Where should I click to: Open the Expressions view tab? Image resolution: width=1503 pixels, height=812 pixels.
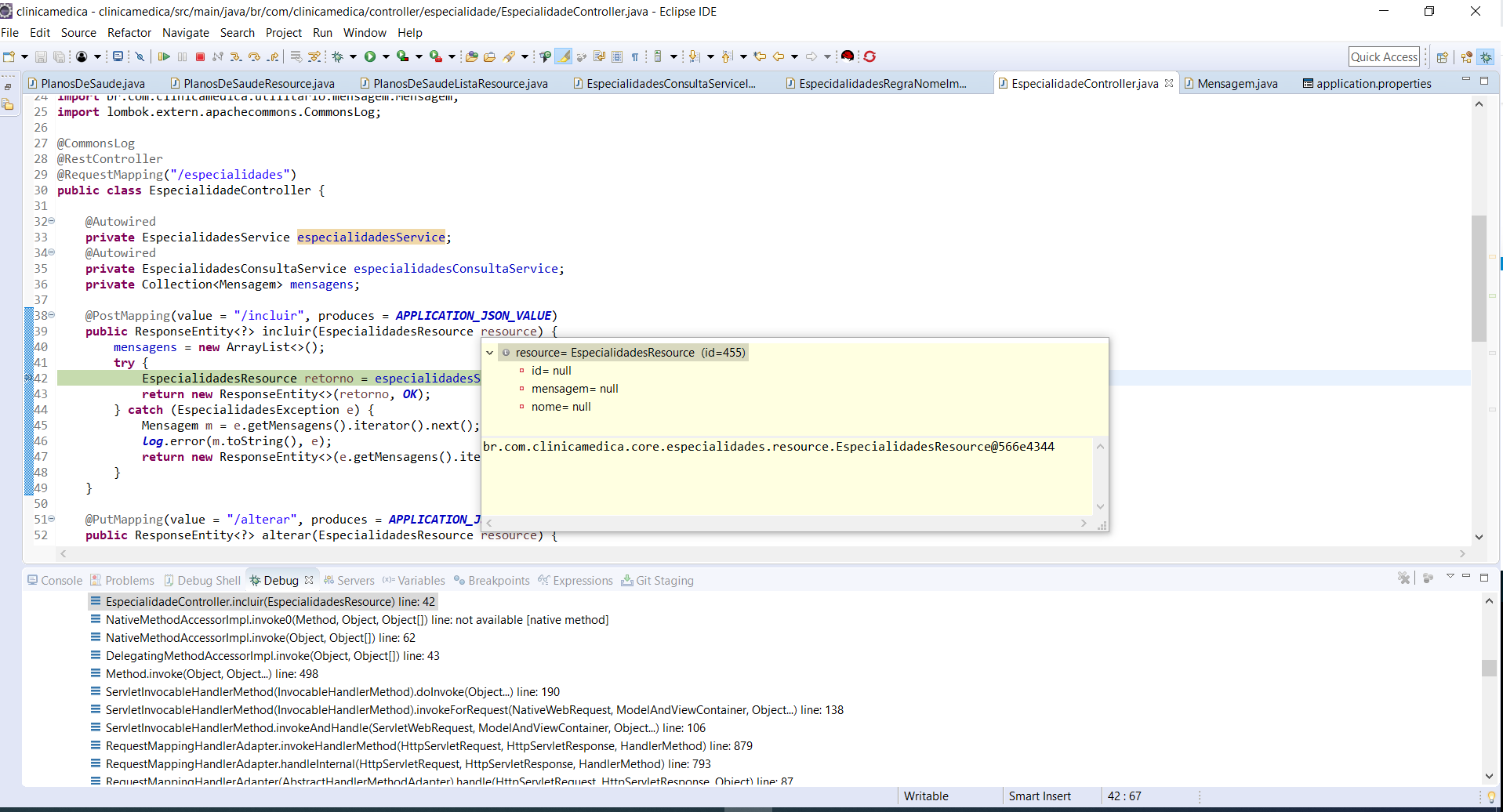tap(575, 581)
